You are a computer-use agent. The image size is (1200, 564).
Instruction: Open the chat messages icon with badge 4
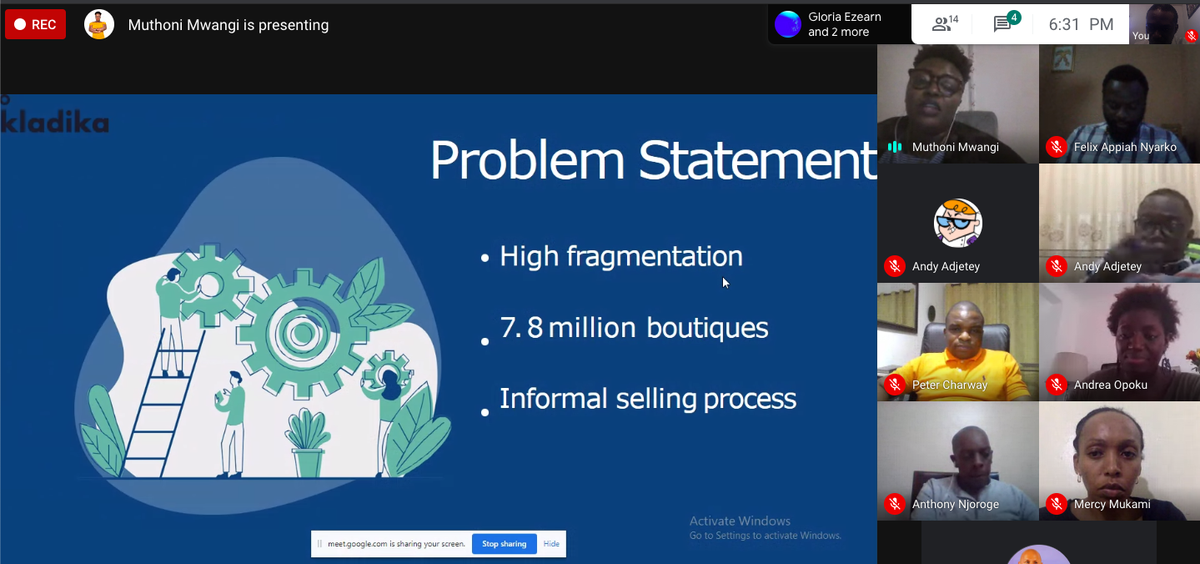[x=1006, y=23]
